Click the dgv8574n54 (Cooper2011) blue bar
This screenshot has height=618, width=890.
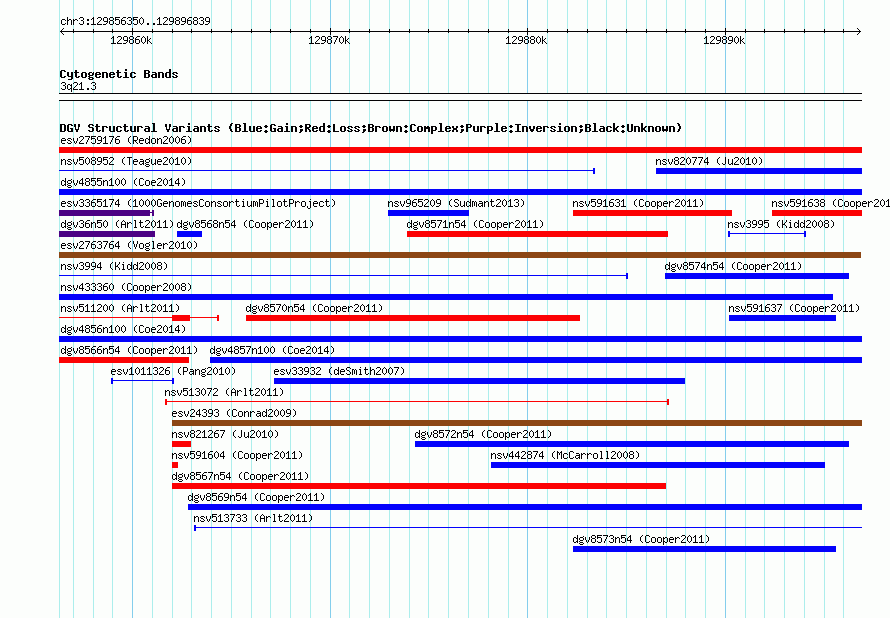point(757,276)
